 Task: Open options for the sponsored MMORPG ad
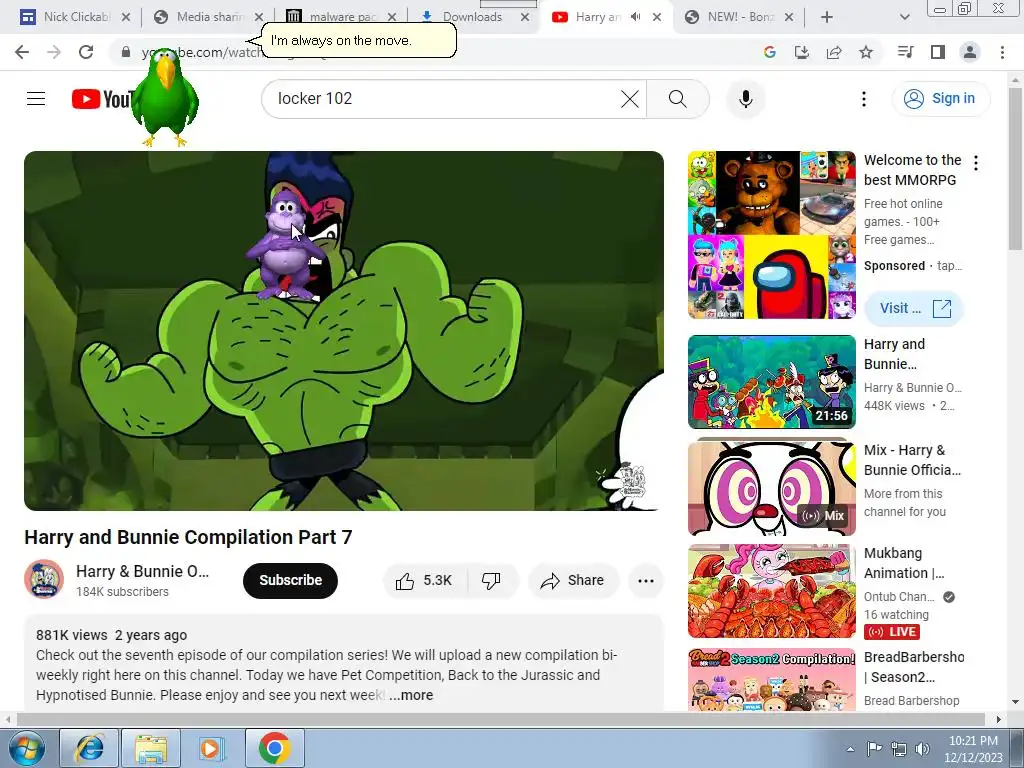(x=976, y=163)
